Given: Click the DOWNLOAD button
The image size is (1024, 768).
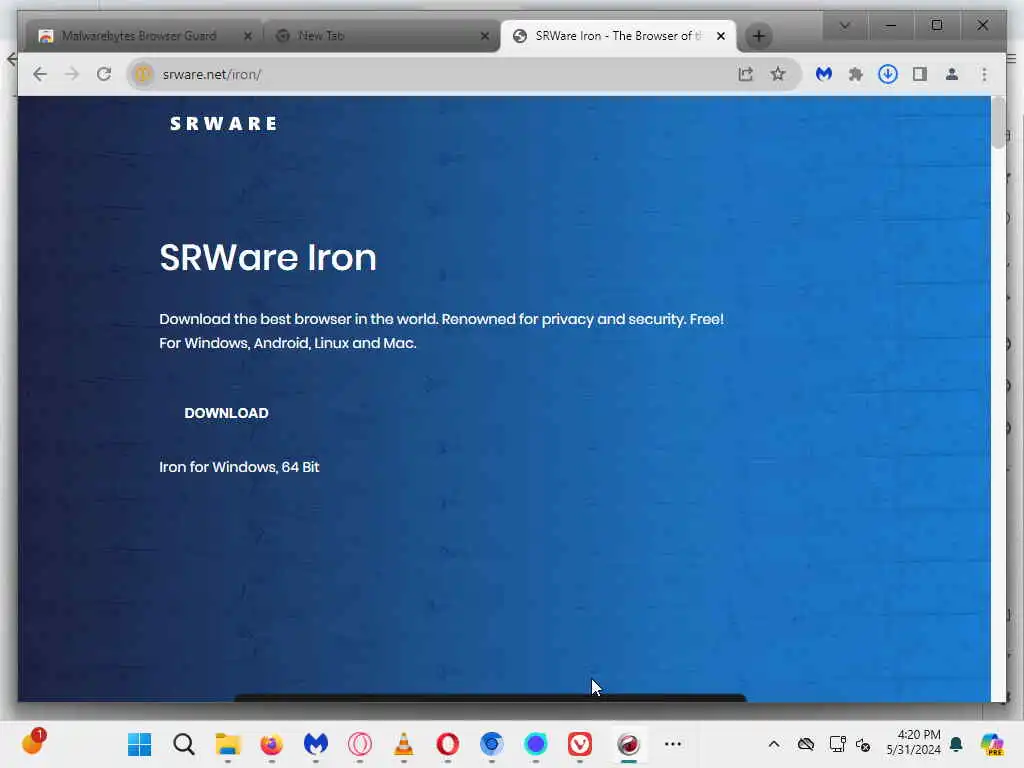Looking at the screenshot, I should pos(226,413).
